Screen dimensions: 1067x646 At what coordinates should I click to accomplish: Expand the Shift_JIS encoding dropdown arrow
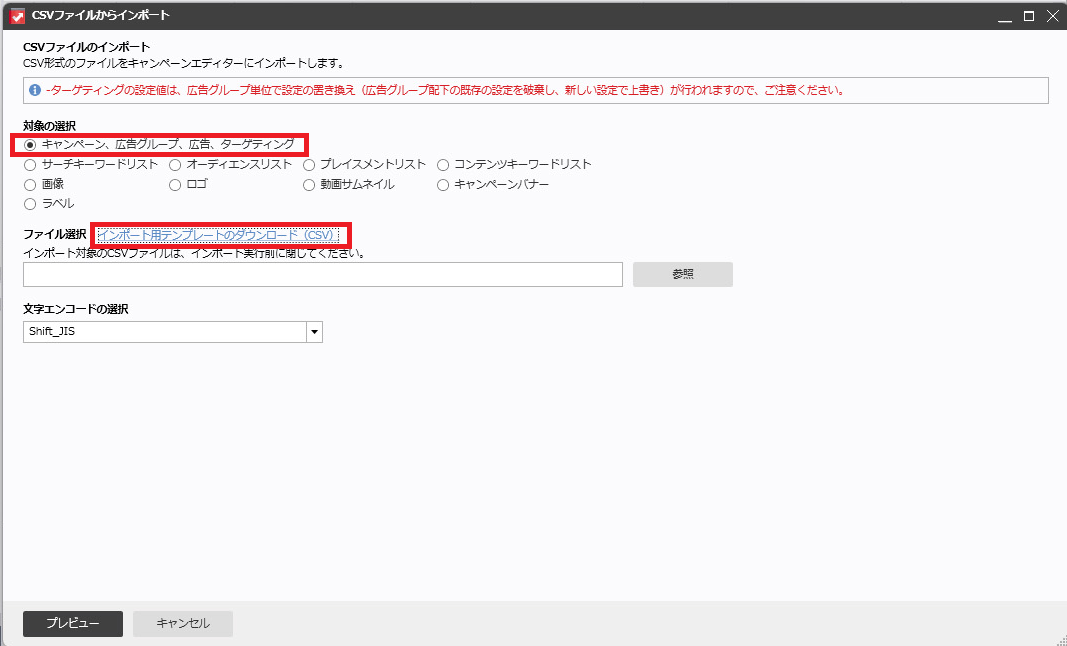[314, 332]
